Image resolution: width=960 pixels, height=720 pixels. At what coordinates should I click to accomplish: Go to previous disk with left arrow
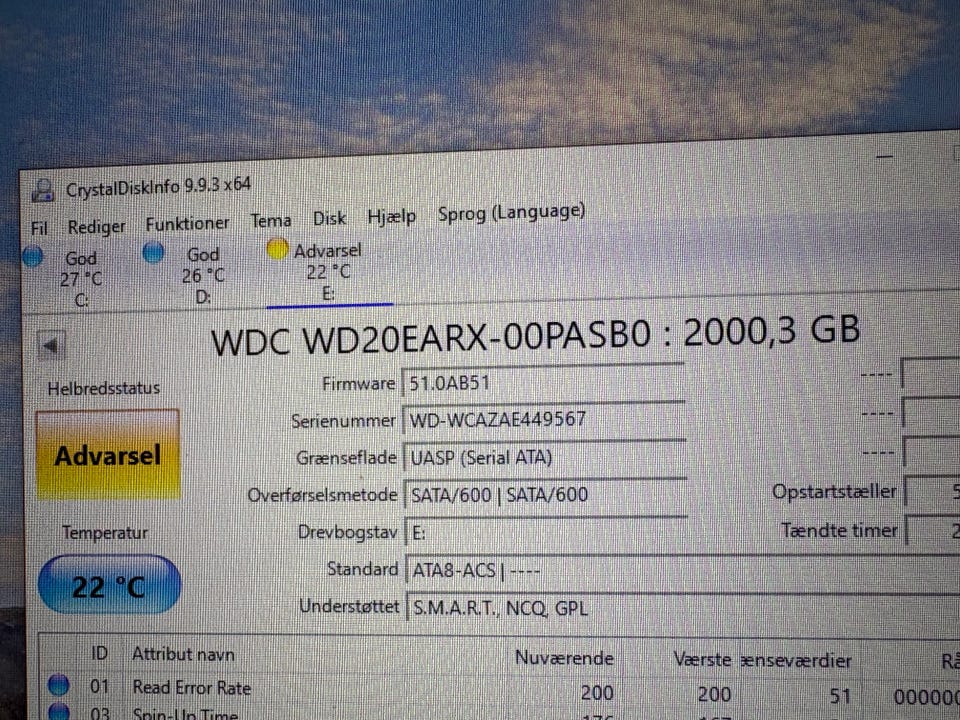point(51,346)
